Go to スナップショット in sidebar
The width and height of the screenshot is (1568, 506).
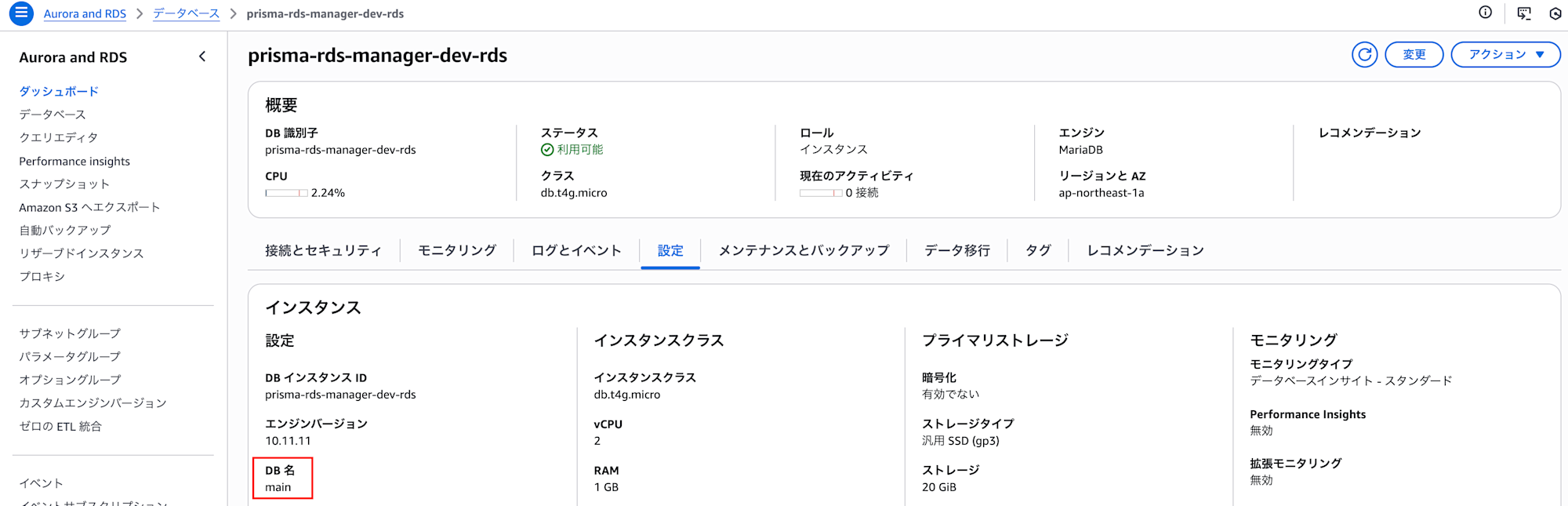point(64,184)
